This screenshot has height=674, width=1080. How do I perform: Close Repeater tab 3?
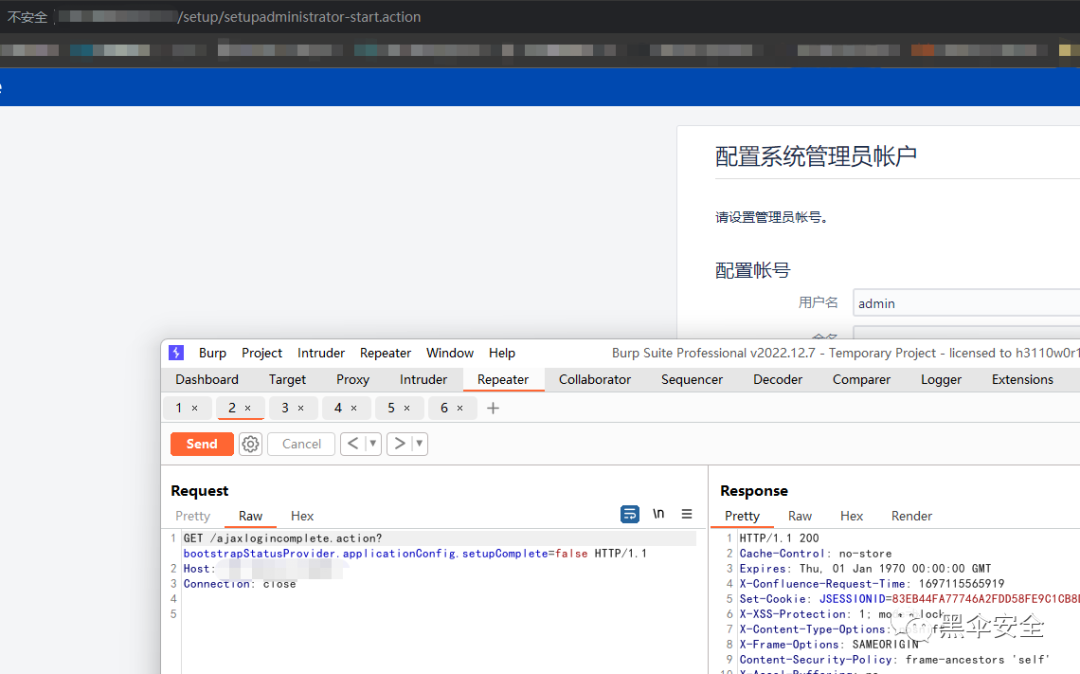pos(301,408)
